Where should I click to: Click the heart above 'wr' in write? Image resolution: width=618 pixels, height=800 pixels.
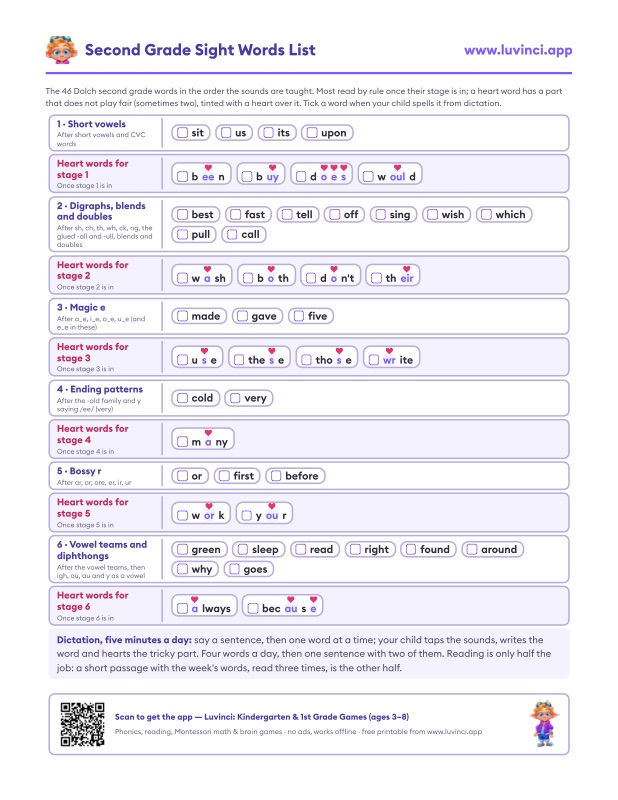pyautogui.click(x=389, y=351)
